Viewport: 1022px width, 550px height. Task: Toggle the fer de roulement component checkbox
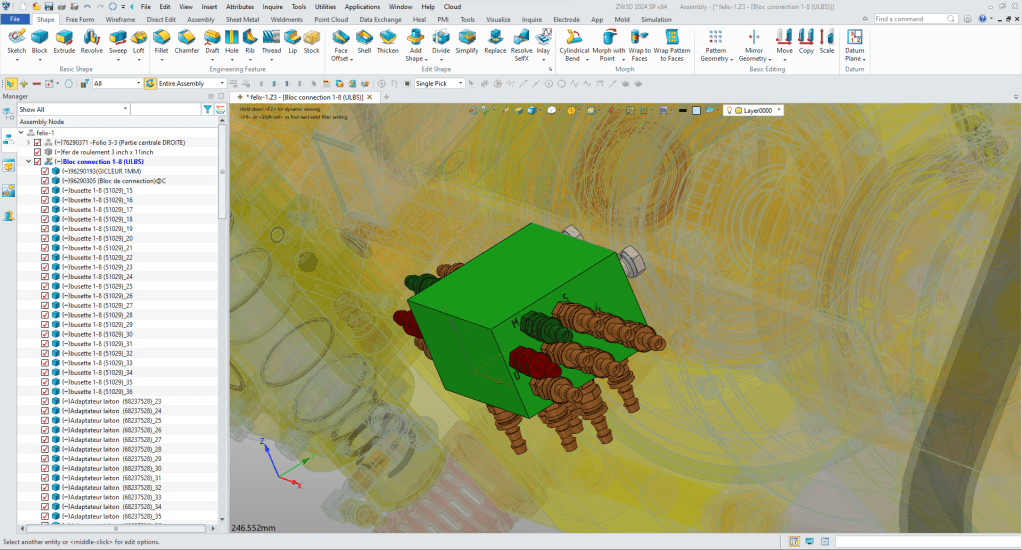37,152
